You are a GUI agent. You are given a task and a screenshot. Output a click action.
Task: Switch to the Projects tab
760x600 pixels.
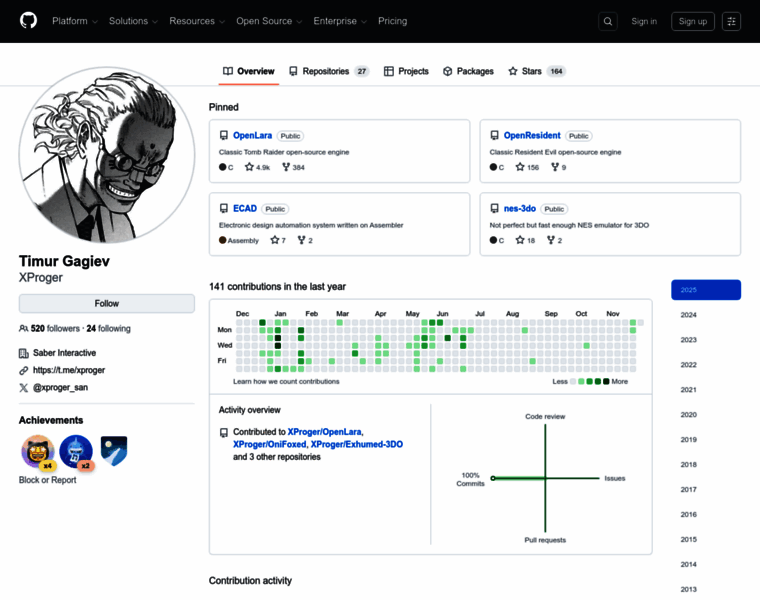tap(406, 71)
